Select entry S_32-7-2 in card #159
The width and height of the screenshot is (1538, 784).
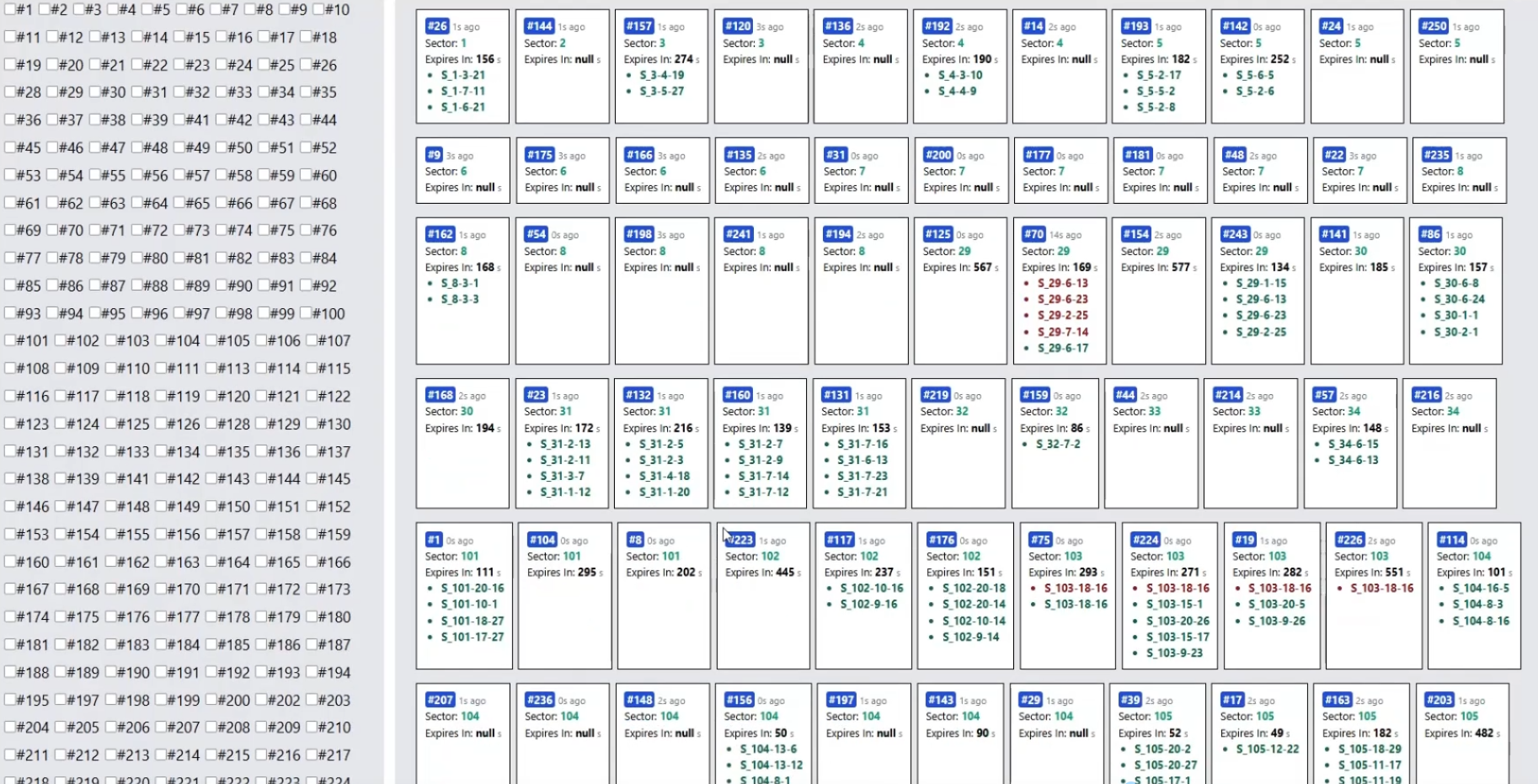pyautogui.click(x=1058, y=444)
